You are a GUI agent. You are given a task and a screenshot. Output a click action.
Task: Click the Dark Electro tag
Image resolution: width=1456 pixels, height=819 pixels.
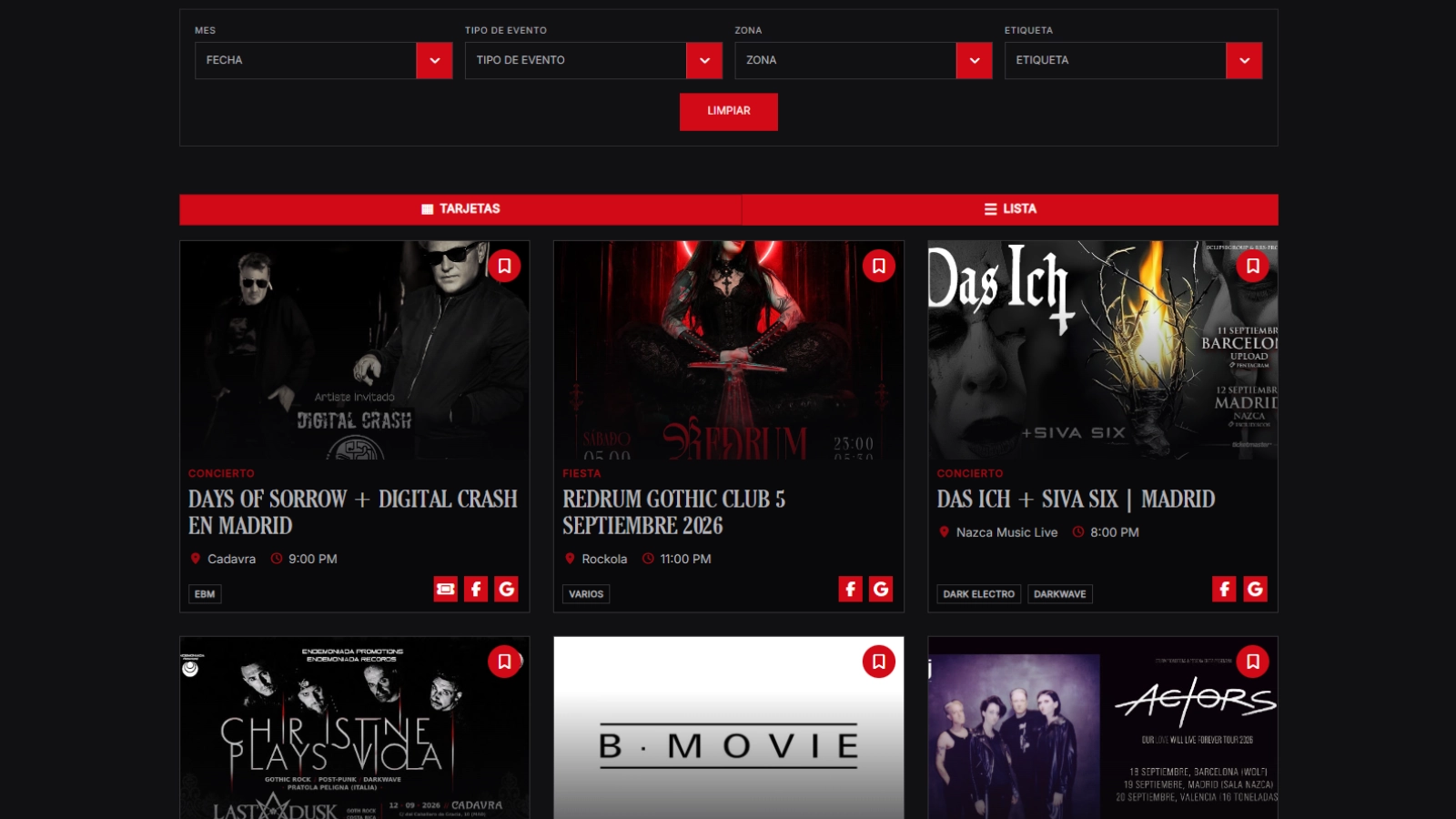click(979, 594)
